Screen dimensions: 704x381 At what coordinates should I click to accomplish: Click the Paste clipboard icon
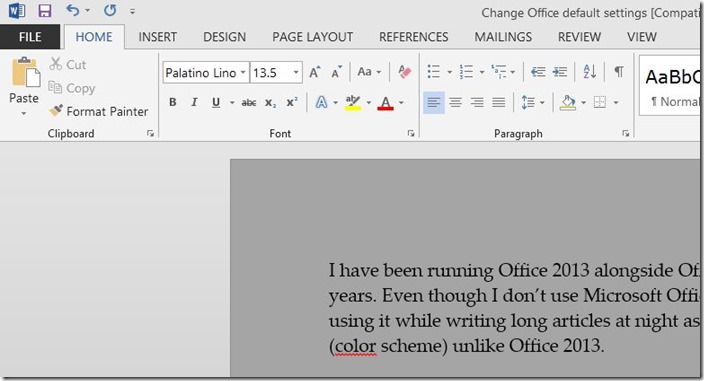pyautogui.click(x=25, y=72)
